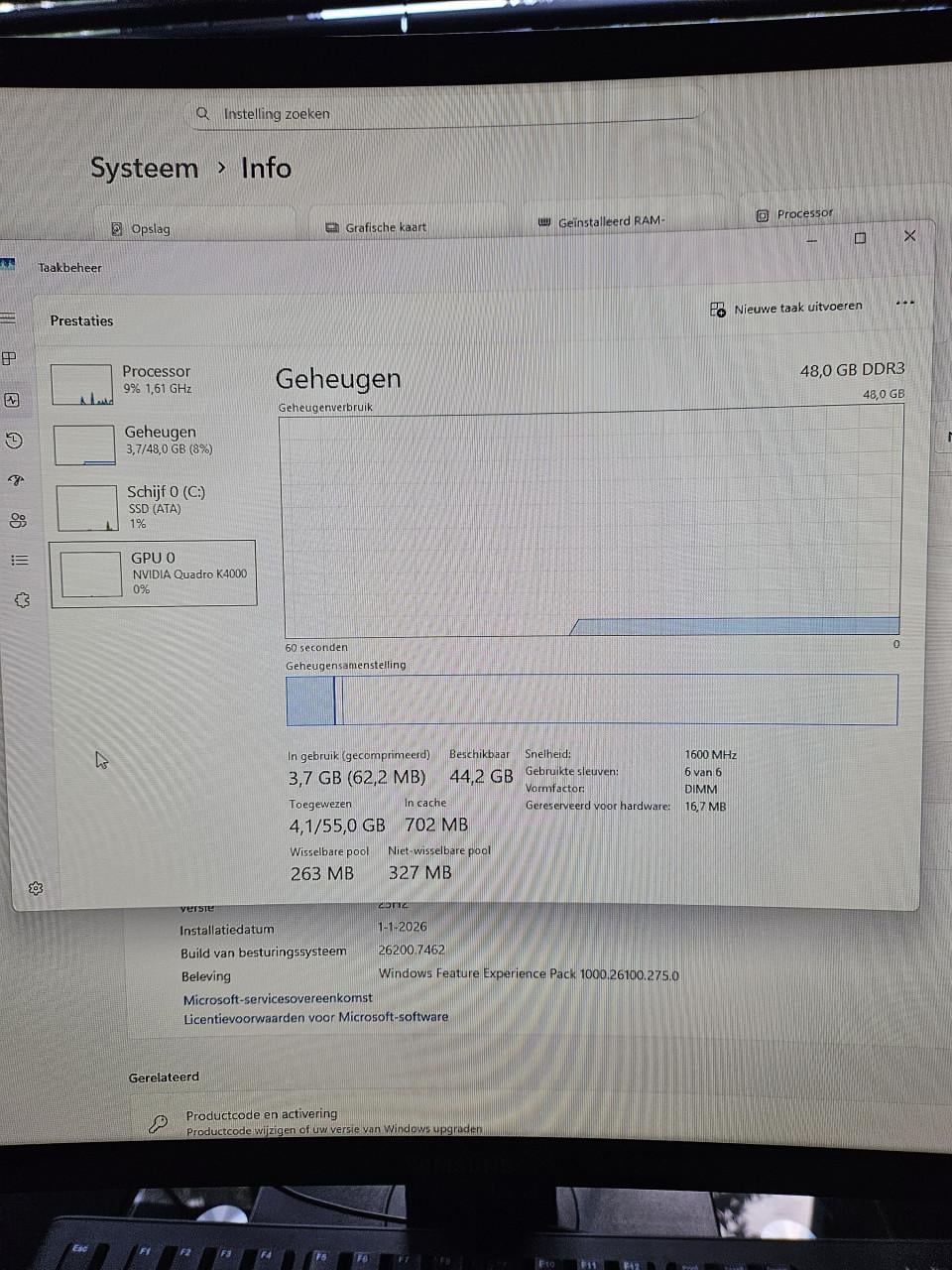This screenshot has height=1270, width=952.
Task: Click the 'Gerelateerd' section heading in Settings
Action: (164, 1078)
